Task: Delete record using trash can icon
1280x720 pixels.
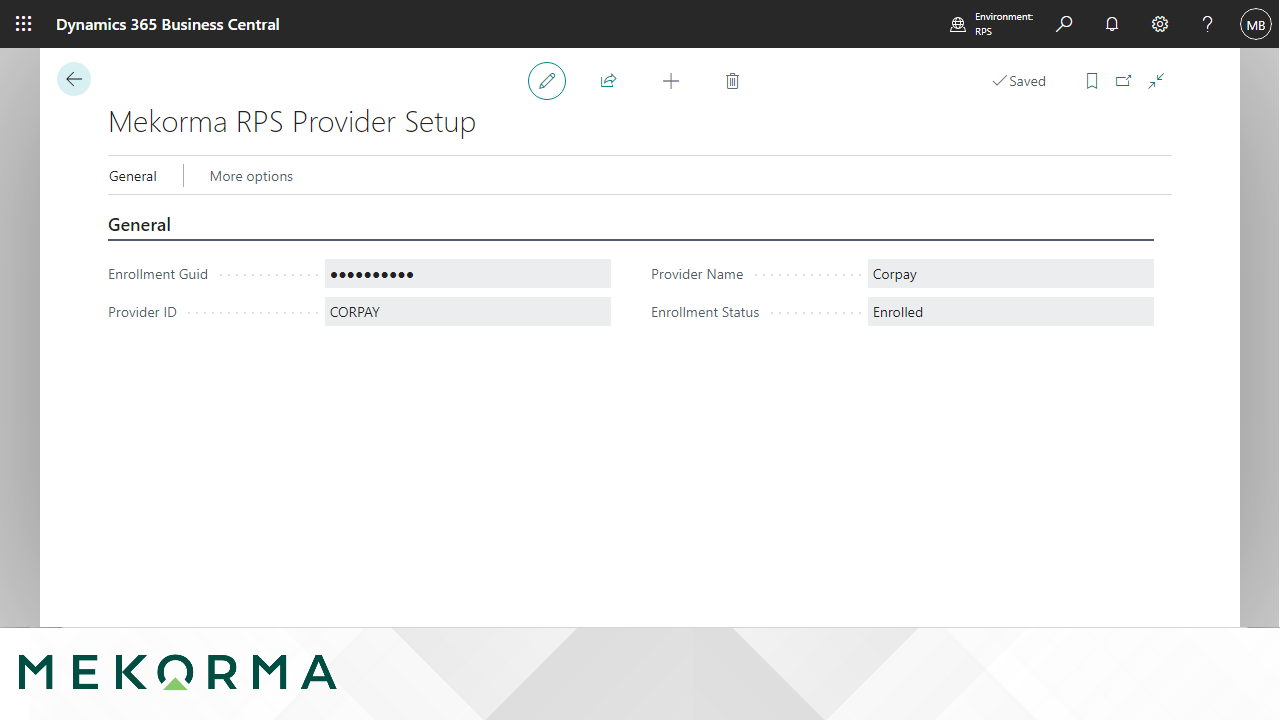Action: click(732, 81)
